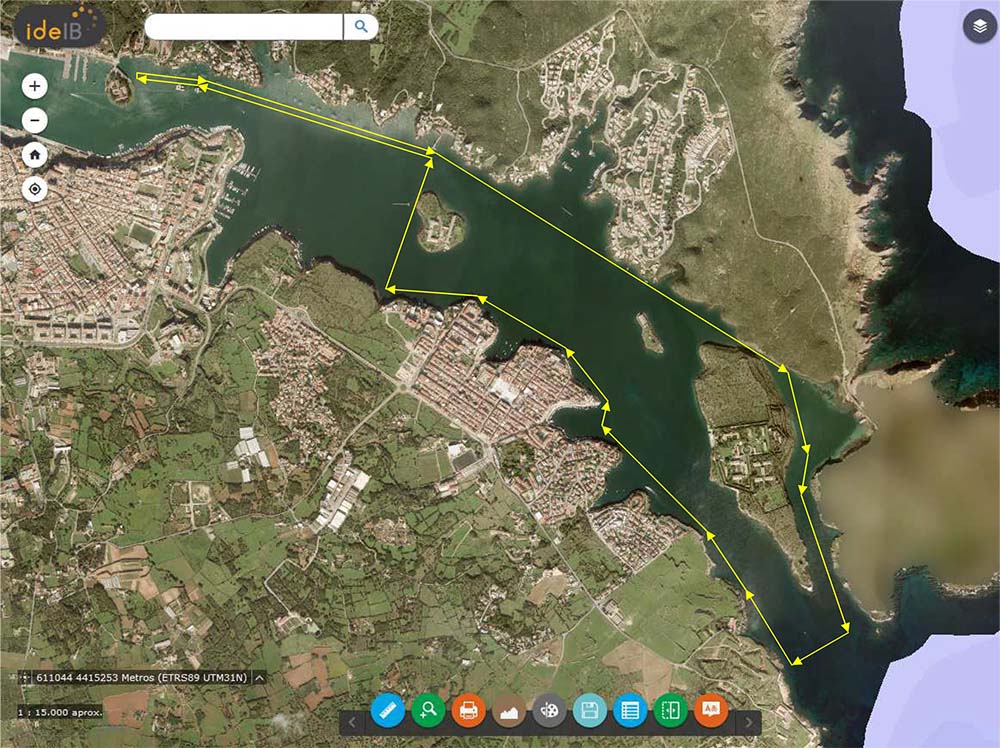Screen dimensions: 1000x748
Task: Open the print map tool
Action: (x=467, y=712)
